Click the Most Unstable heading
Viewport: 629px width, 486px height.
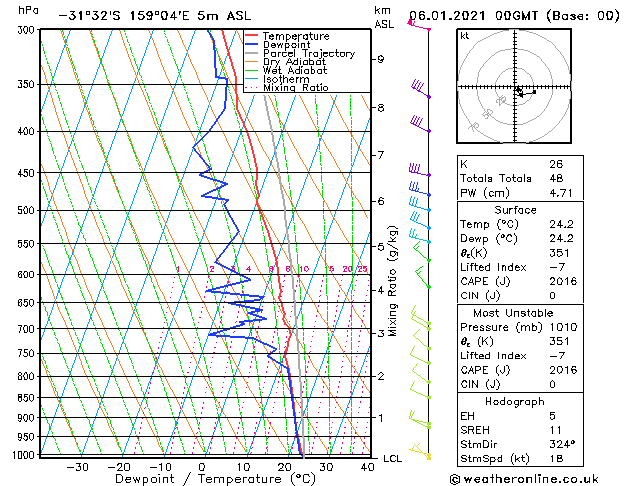[513, 313]
